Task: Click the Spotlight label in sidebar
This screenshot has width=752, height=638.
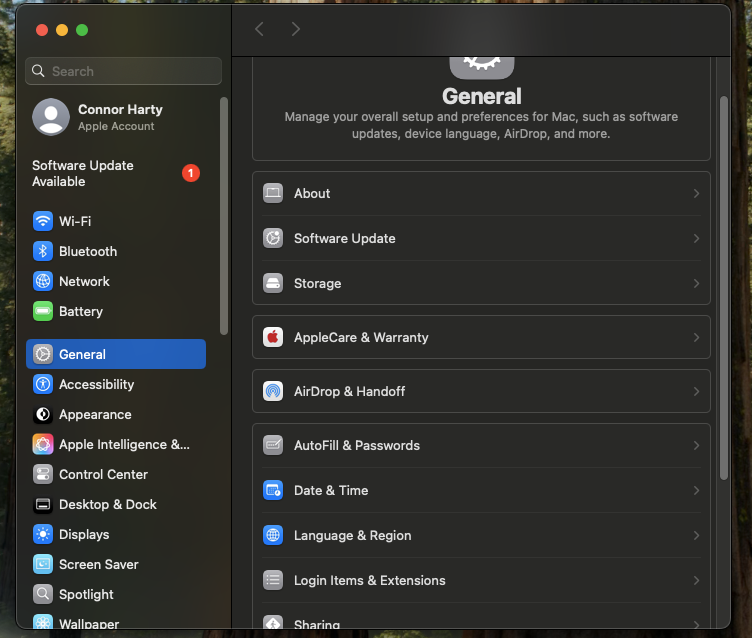Action: pyautogui.click(x=86, y=594)
